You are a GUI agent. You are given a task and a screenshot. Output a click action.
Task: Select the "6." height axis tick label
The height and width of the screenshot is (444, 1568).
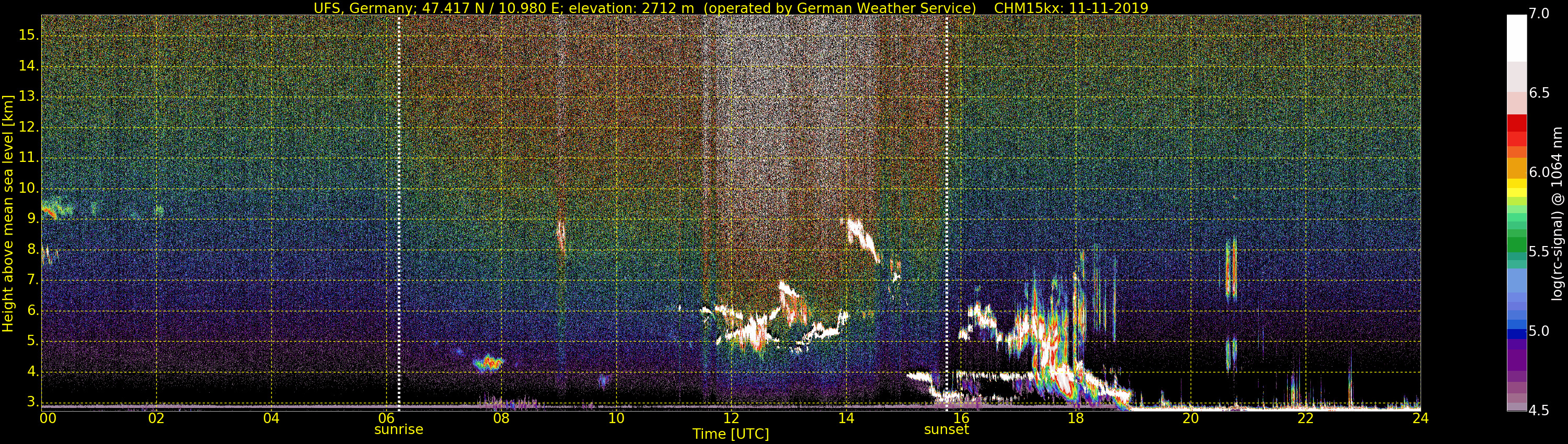pyautogui.click(x=32, y=310)
